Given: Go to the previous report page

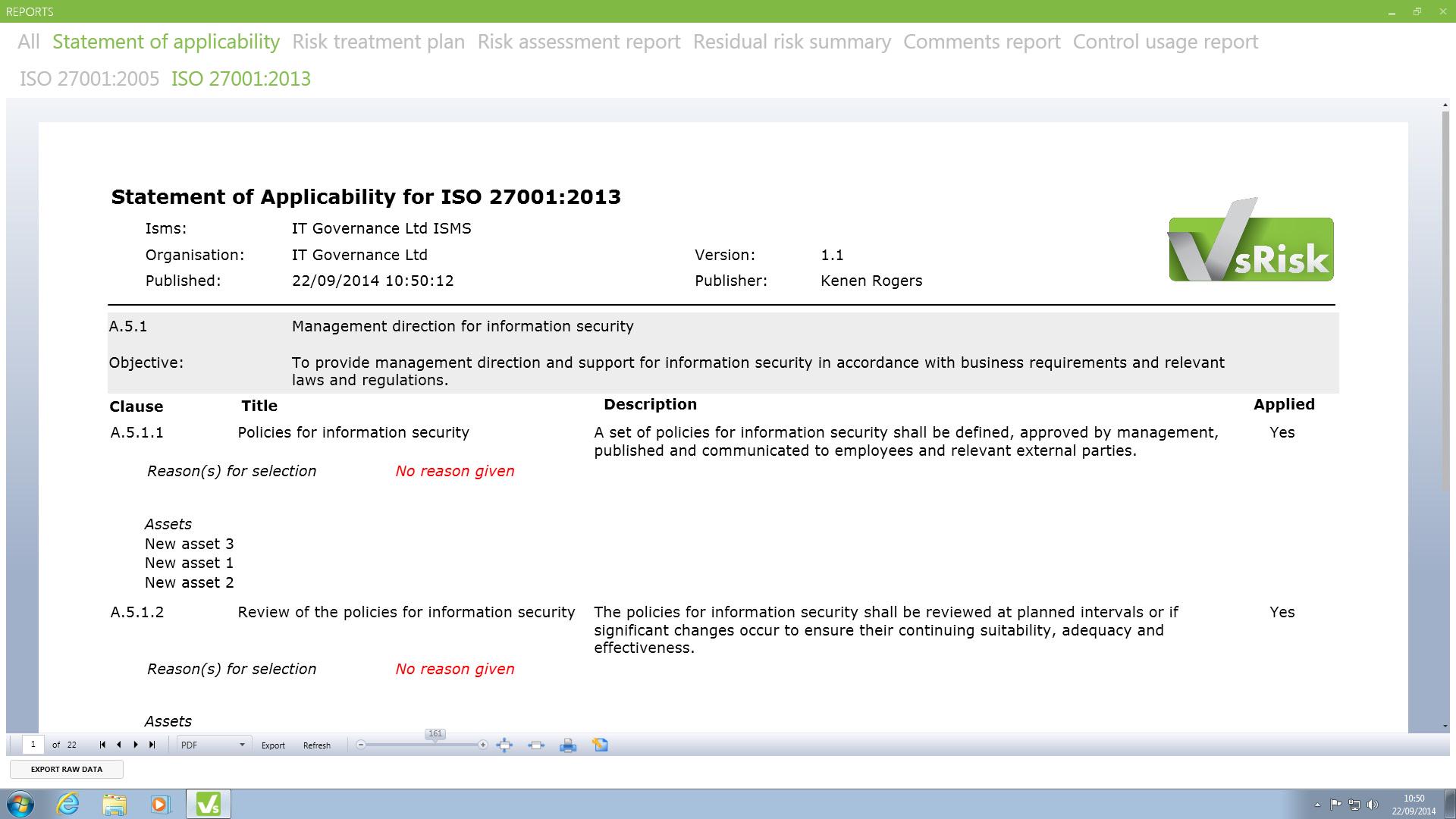Looking at the screenshot, I should pos(119,745).
